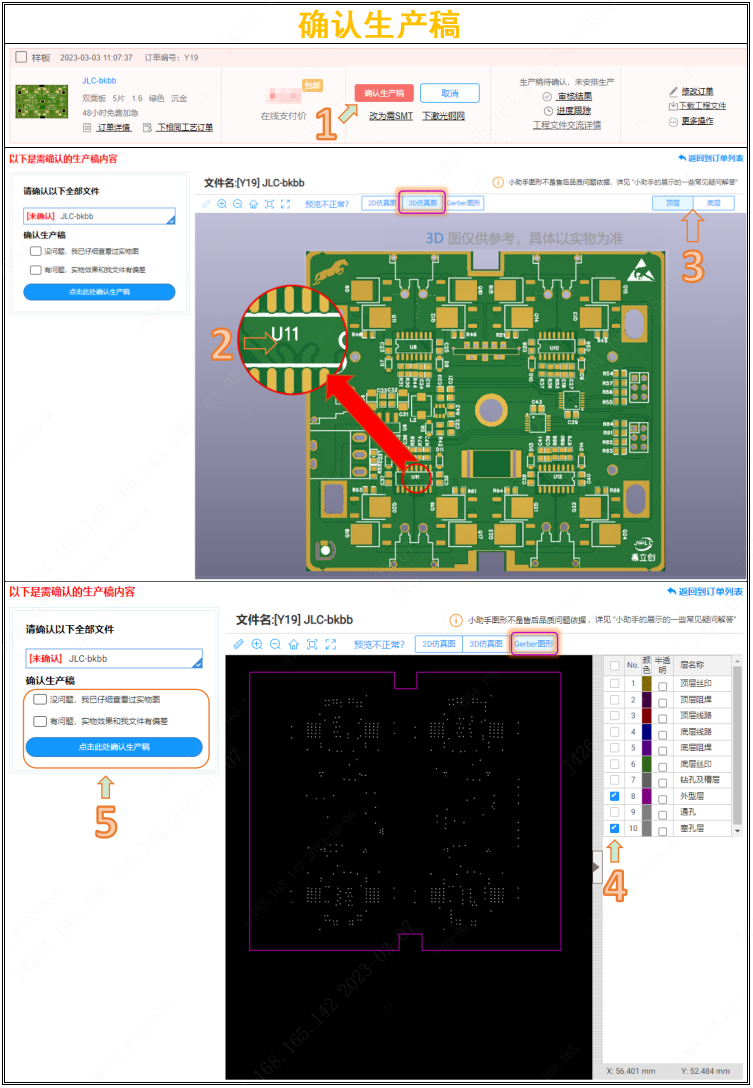Image resolution: width=753 pixels, height=1088 pixels.
Task: Uncheck the 外型层 layer 8 checkbox
Action: click(x=615, y=796)
